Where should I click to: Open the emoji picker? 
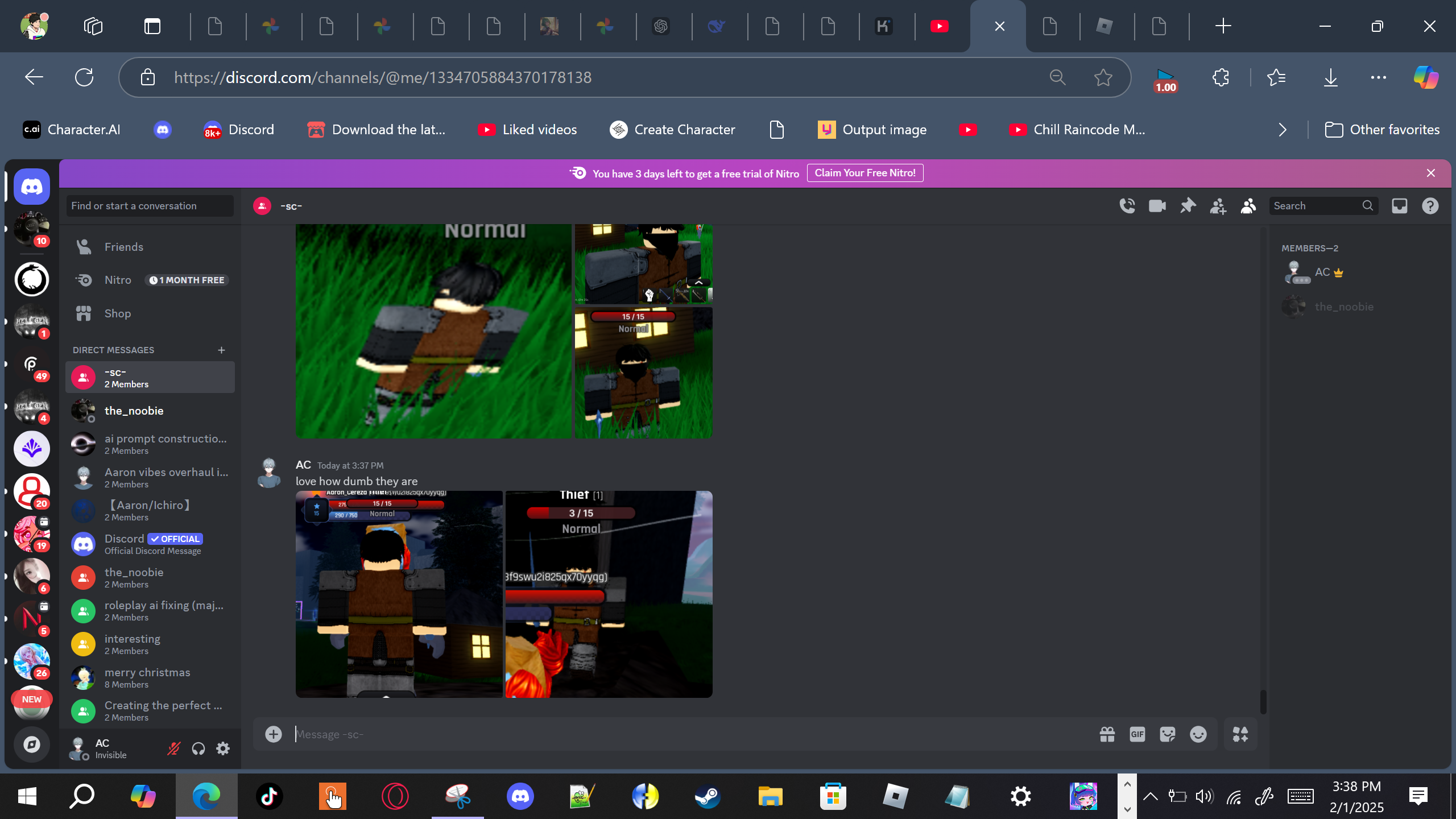(x=1198, y=734)
